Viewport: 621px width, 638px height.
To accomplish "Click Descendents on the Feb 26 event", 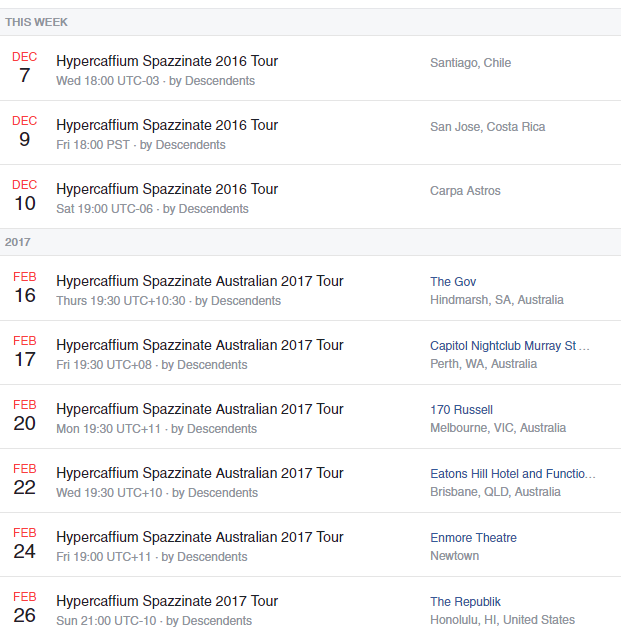I will pyautogui.click(x=219, y=621).
